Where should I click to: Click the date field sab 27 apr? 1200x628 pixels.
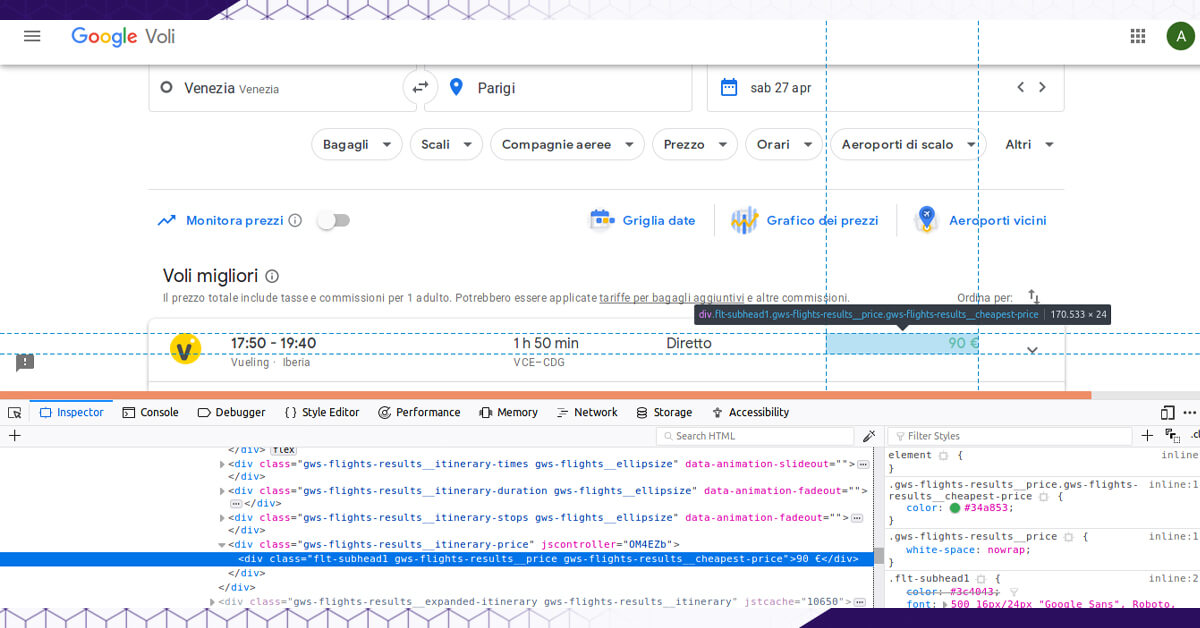pyautogui.click(x=885, y=88)
